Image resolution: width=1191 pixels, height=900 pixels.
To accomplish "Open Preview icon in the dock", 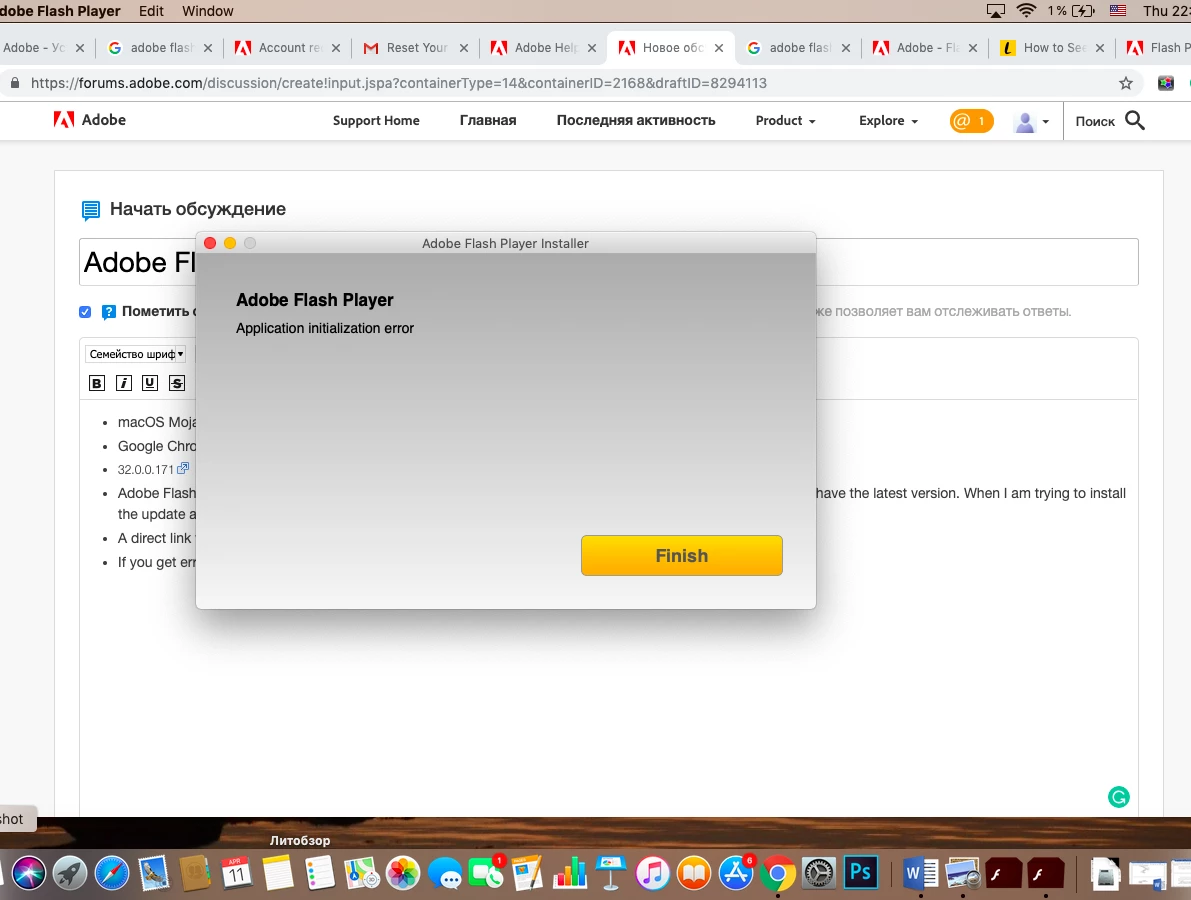I will pos(962,873).
